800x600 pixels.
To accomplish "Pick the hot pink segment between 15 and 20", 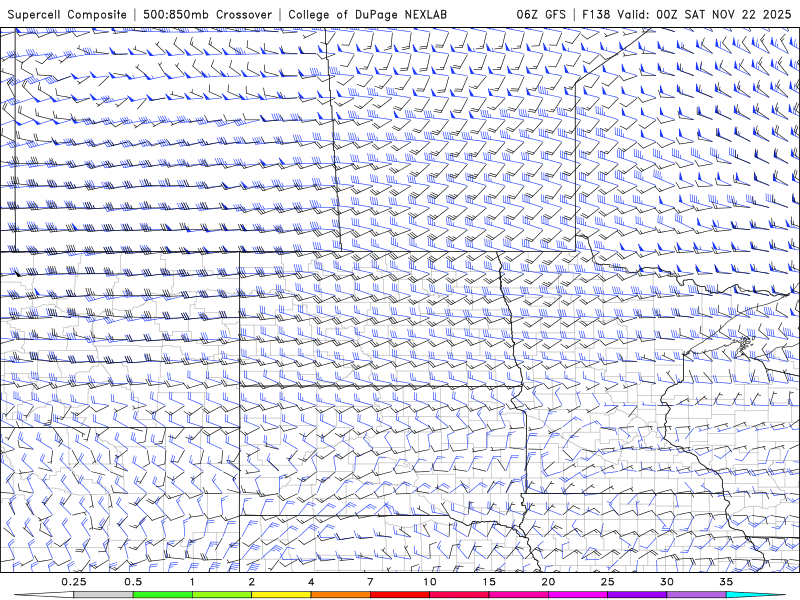I will tap(518, 594).
